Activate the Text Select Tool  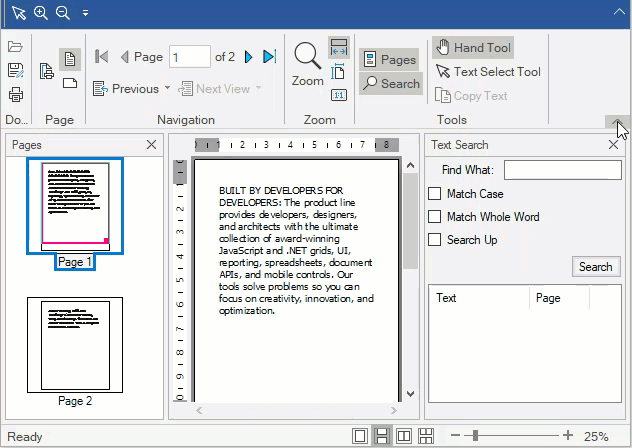(488, 72)
